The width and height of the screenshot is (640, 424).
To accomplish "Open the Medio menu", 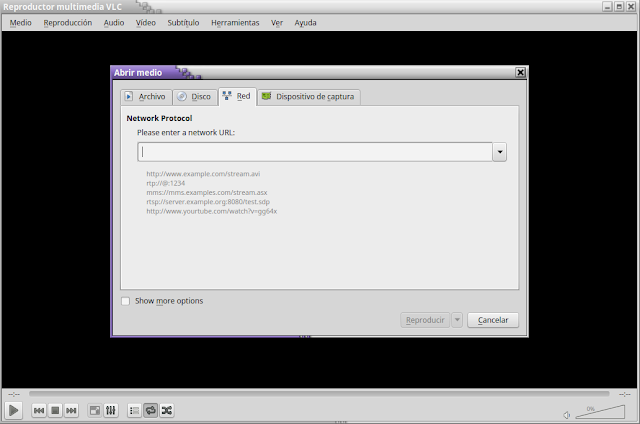I will click(20, 23).
